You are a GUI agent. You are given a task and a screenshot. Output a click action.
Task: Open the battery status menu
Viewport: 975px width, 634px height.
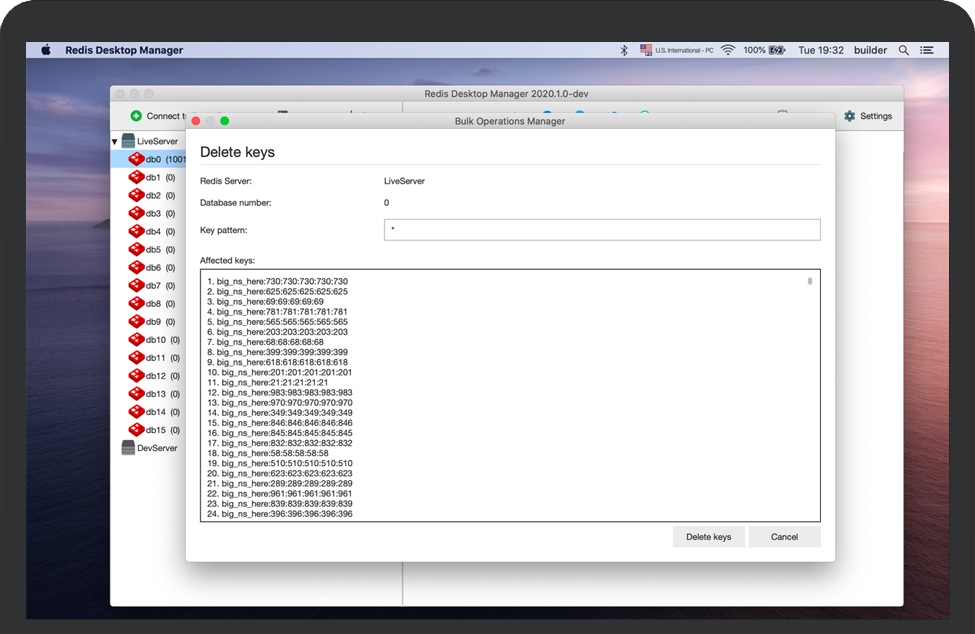click(777, 50)
